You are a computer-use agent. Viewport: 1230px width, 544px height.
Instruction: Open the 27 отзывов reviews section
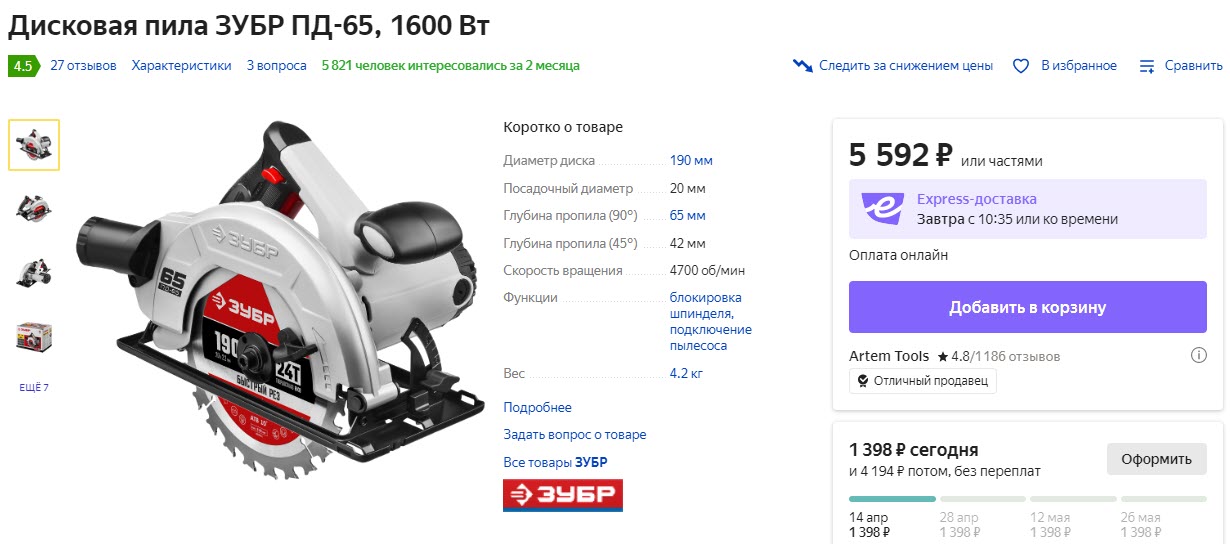click(x=83, y=66)
